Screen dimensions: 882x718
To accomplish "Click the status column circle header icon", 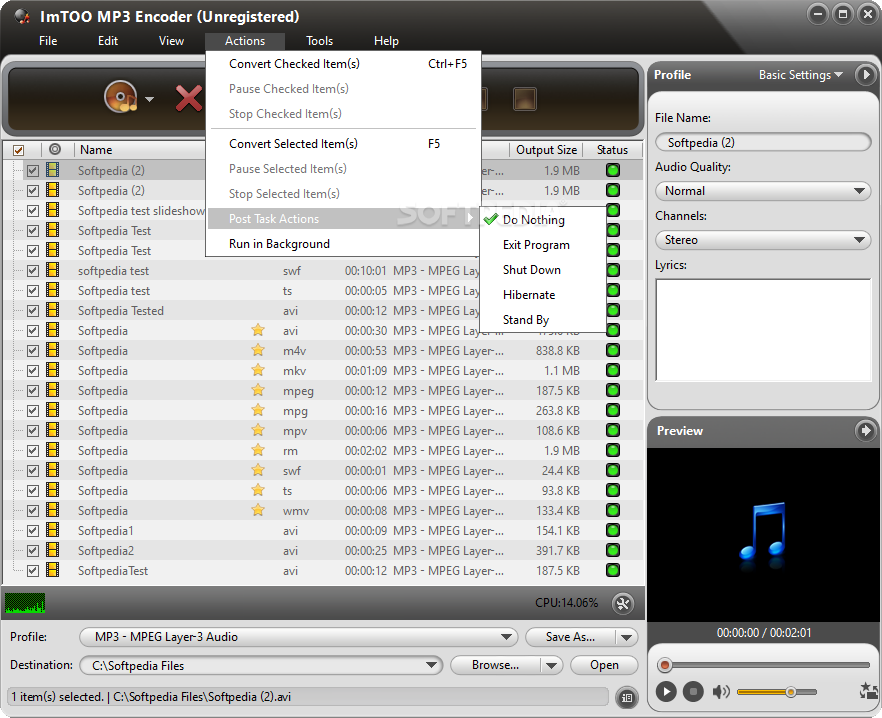I will coord(55,149).
